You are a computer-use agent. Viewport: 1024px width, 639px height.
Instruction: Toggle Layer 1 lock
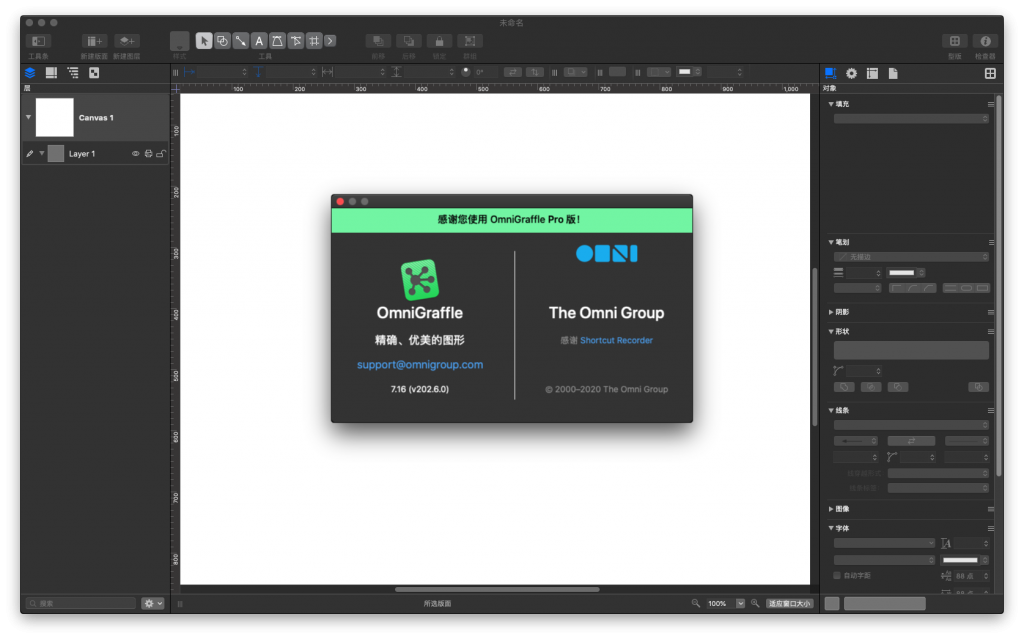tap(161, 154)
